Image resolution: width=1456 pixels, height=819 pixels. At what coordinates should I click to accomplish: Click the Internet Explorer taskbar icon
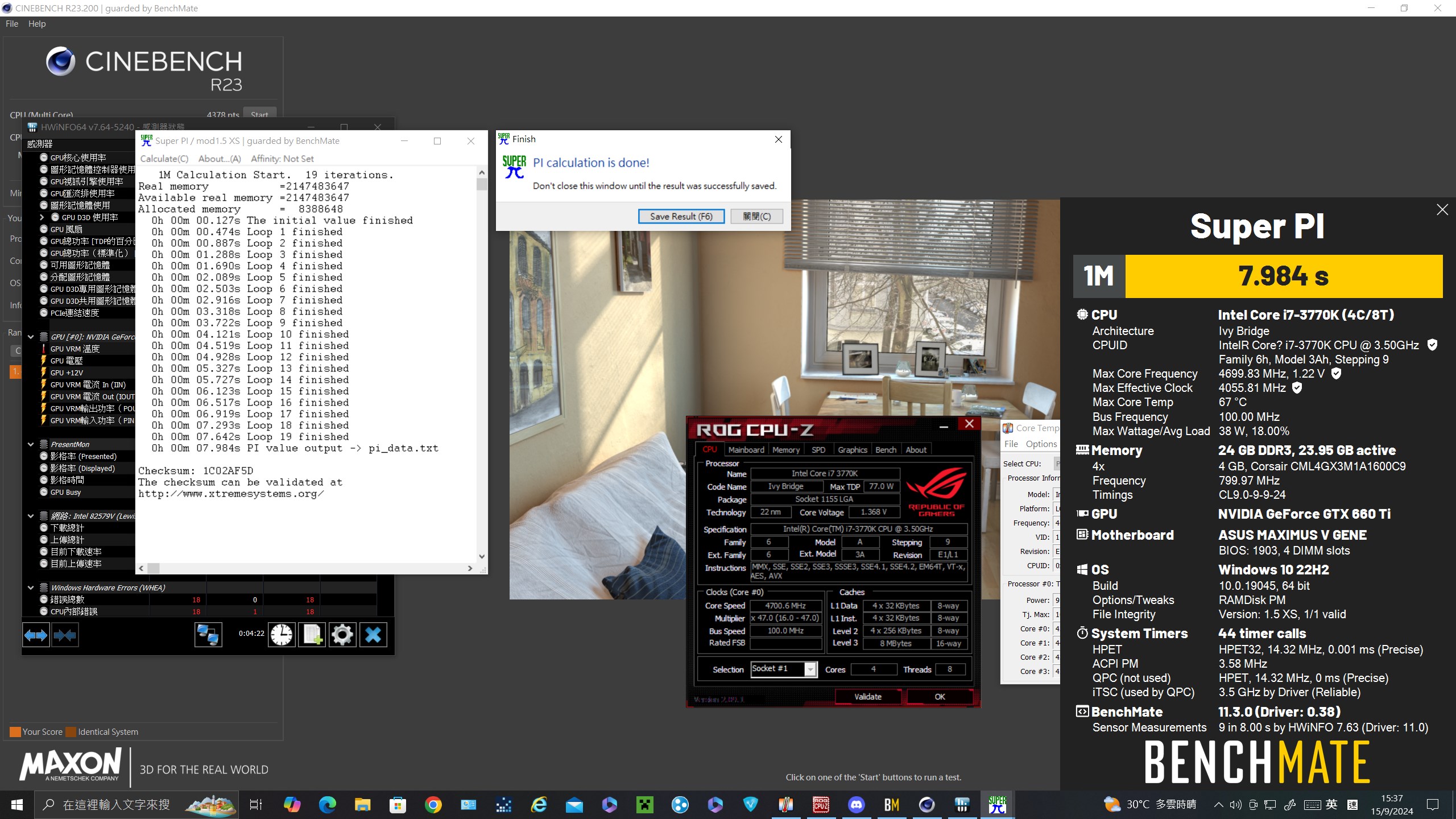coord(539,805)
